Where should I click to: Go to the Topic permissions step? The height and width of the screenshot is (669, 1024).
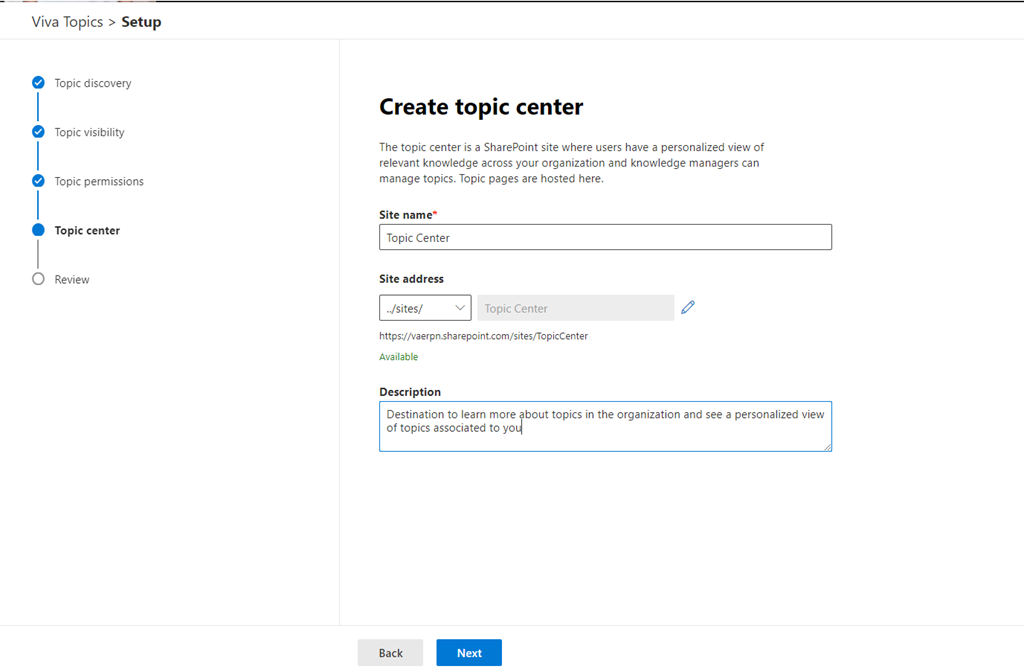point(99,181)
